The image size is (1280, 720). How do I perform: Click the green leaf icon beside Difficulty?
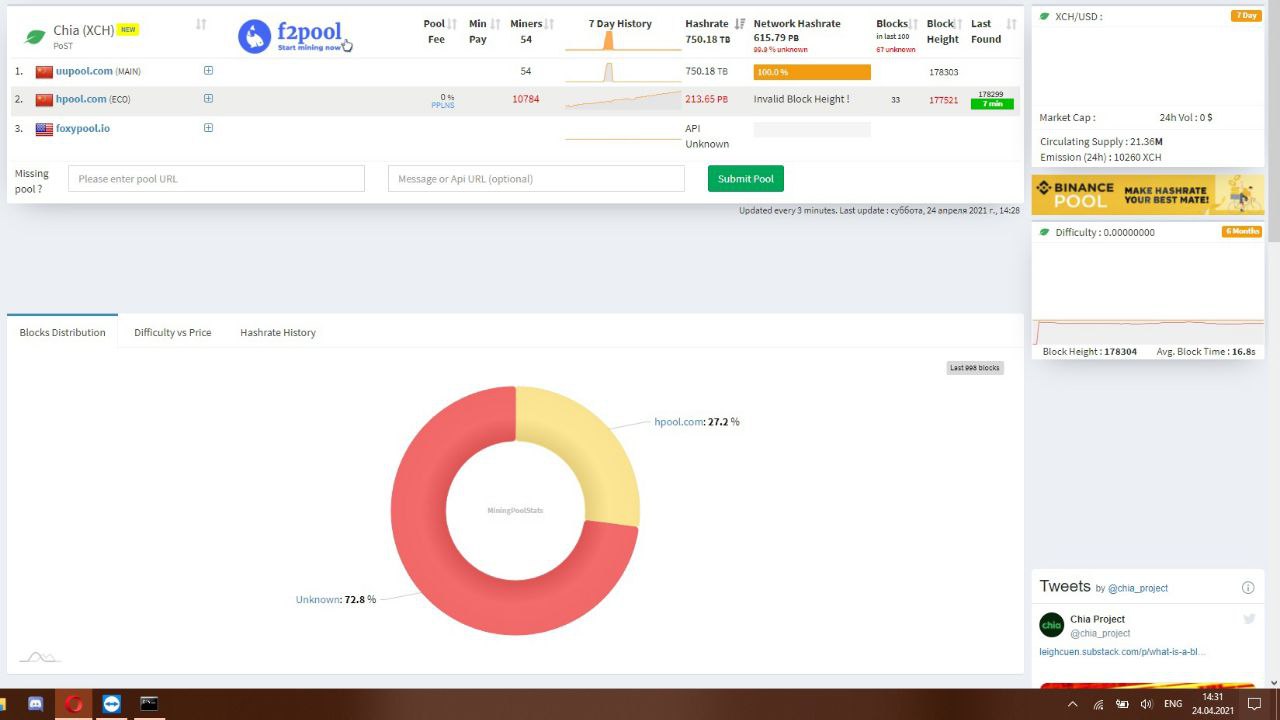coord(1046,232)
